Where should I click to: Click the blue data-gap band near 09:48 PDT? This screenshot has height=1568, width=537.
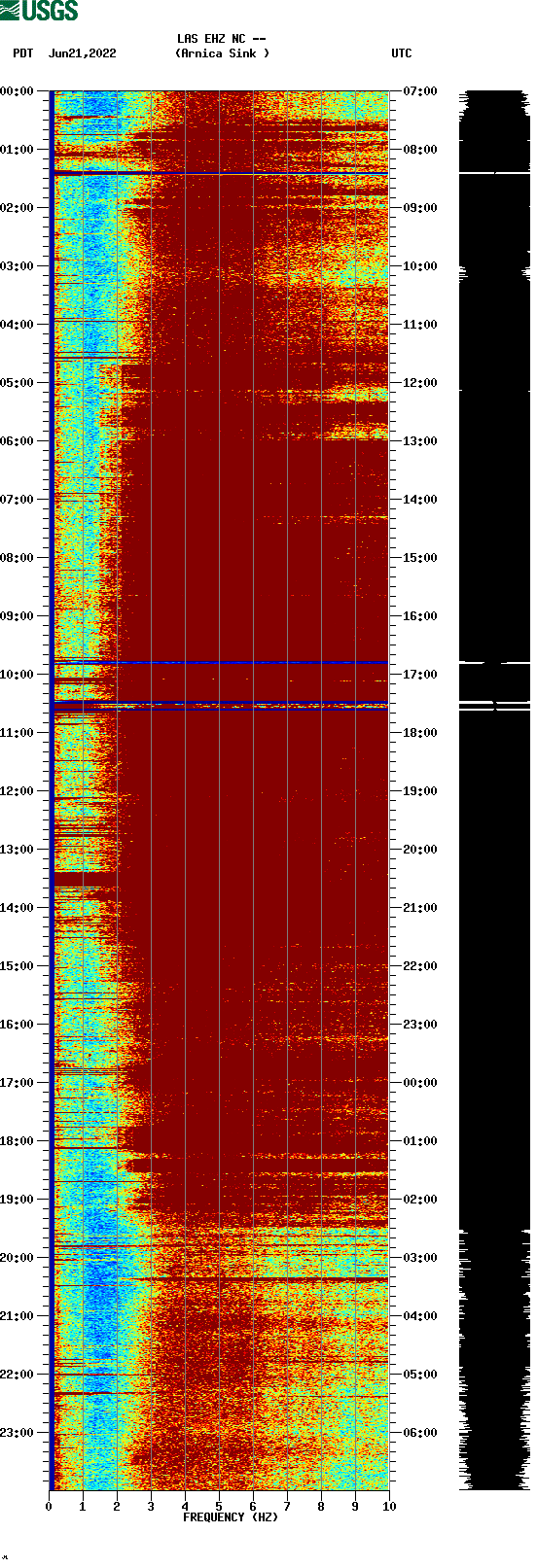point(219,662)
